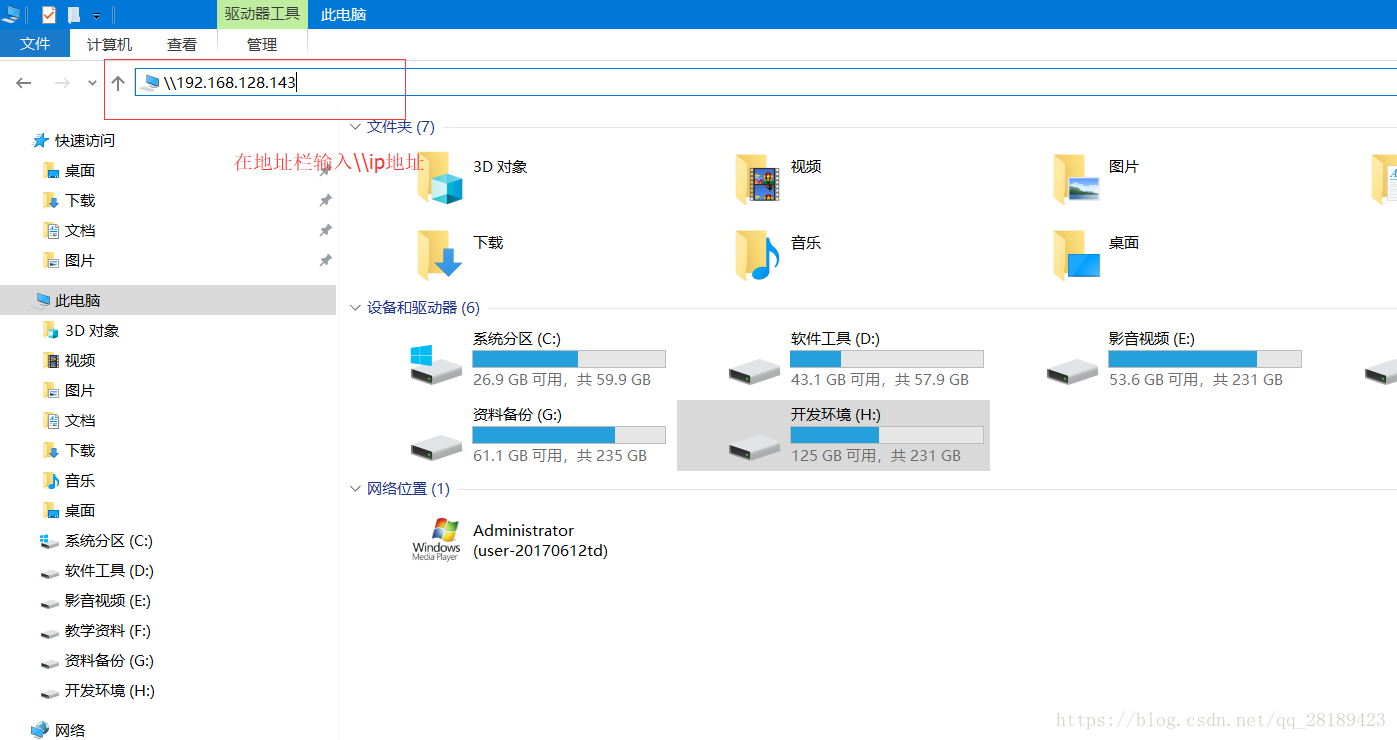This screenshot has height=740, width=1397.
Task: Open Administrator Windows Media Player location
Action: click(x=437, y=540)
